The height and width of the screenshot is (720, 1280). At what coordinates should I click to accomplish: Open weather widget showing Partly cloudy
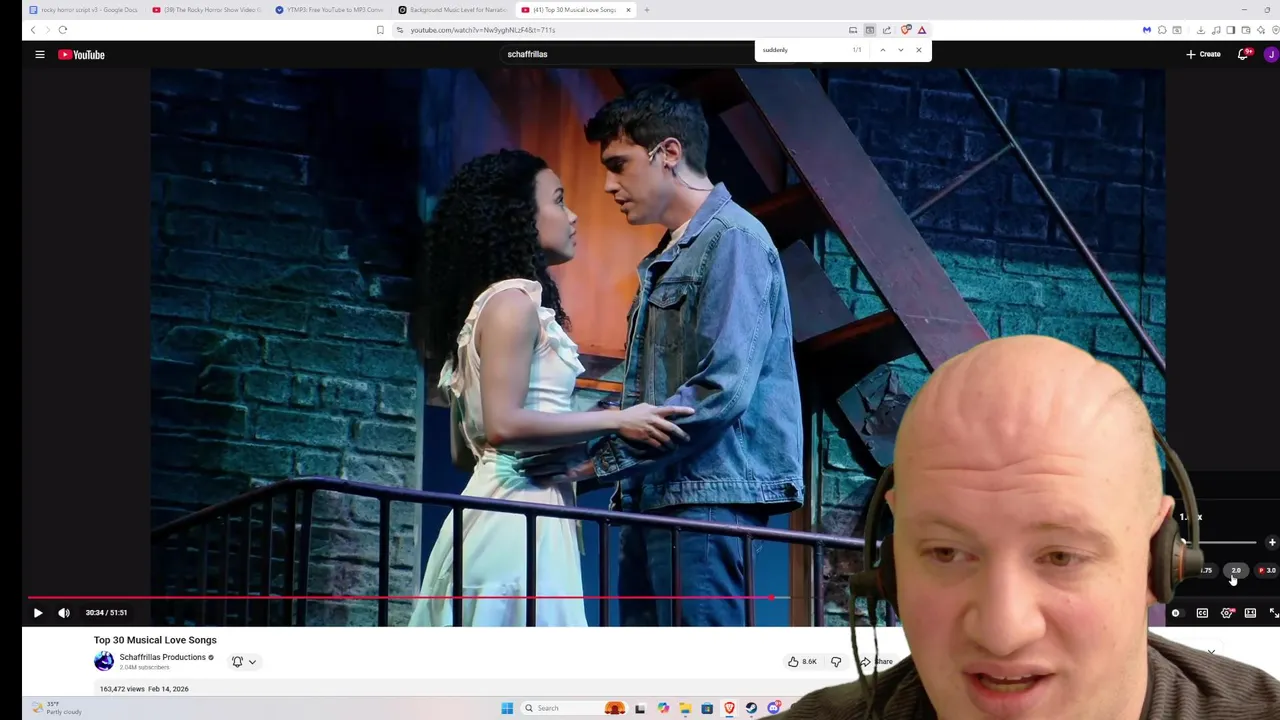(x=57, y=708)
